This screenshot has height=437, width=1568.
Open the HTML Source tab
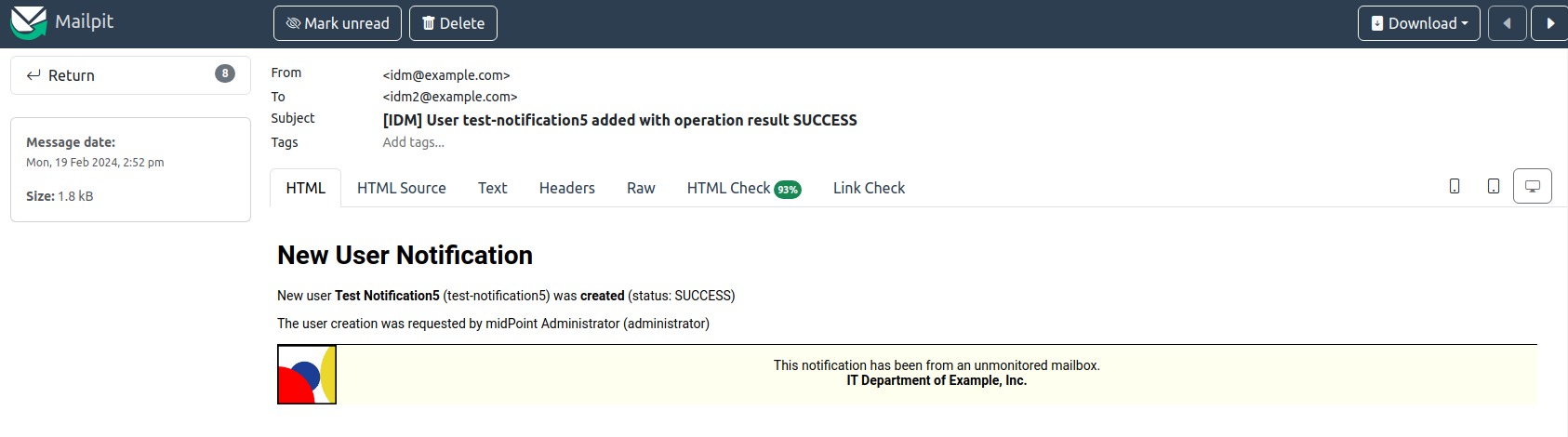[x=401, y=188]
